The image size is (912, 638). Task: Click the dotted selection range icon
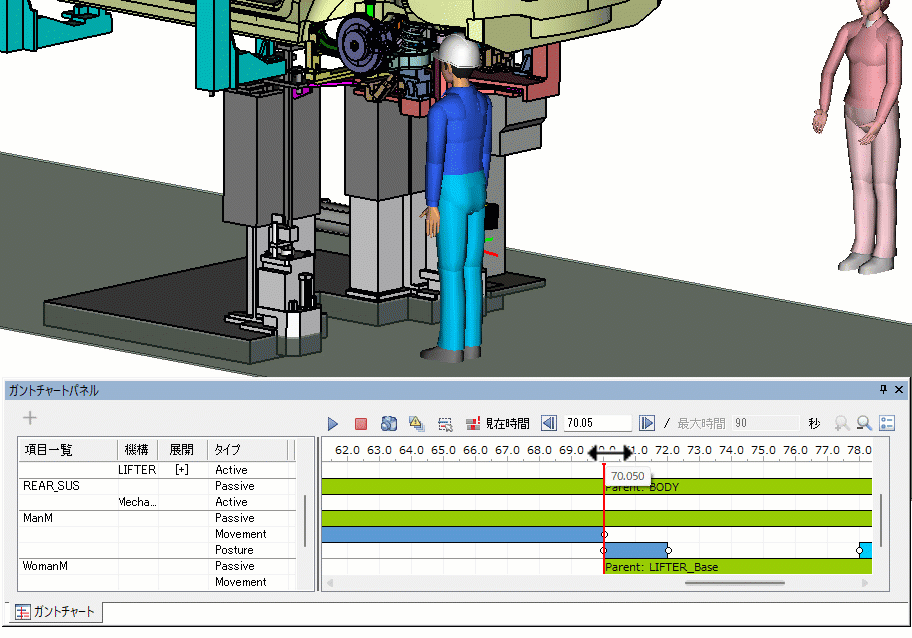click(x=445, y=424)
